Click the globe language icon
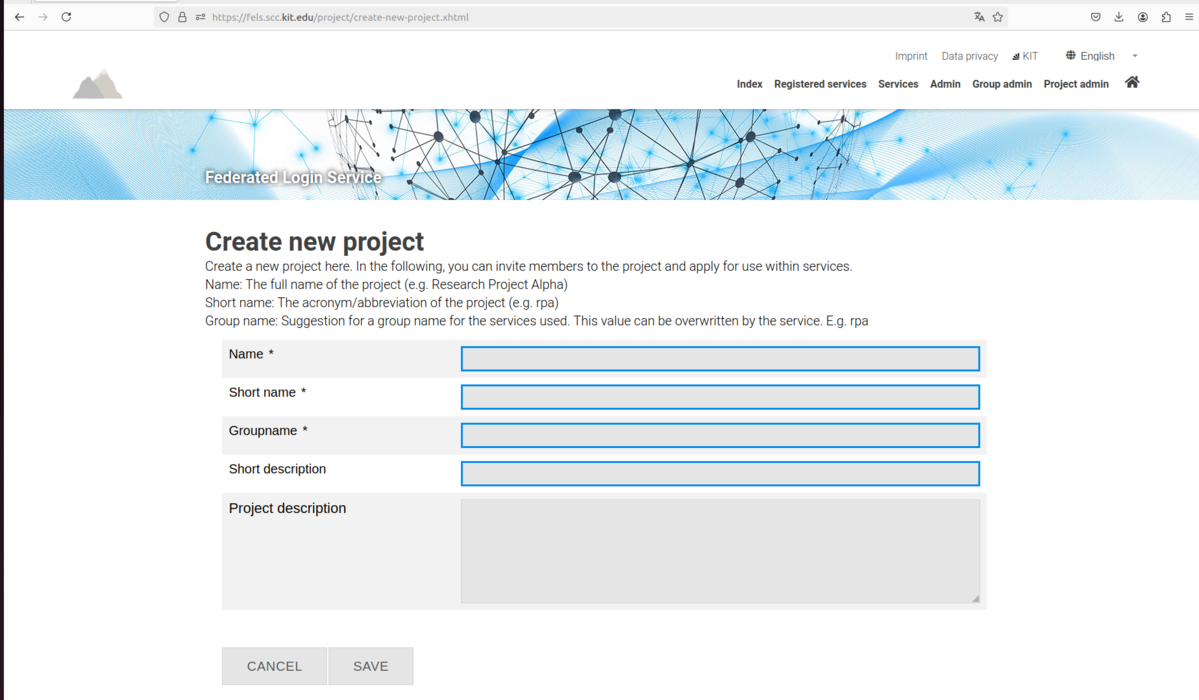The height and width of the screenshot is (700, 1199). click(x=1071, y=55)
